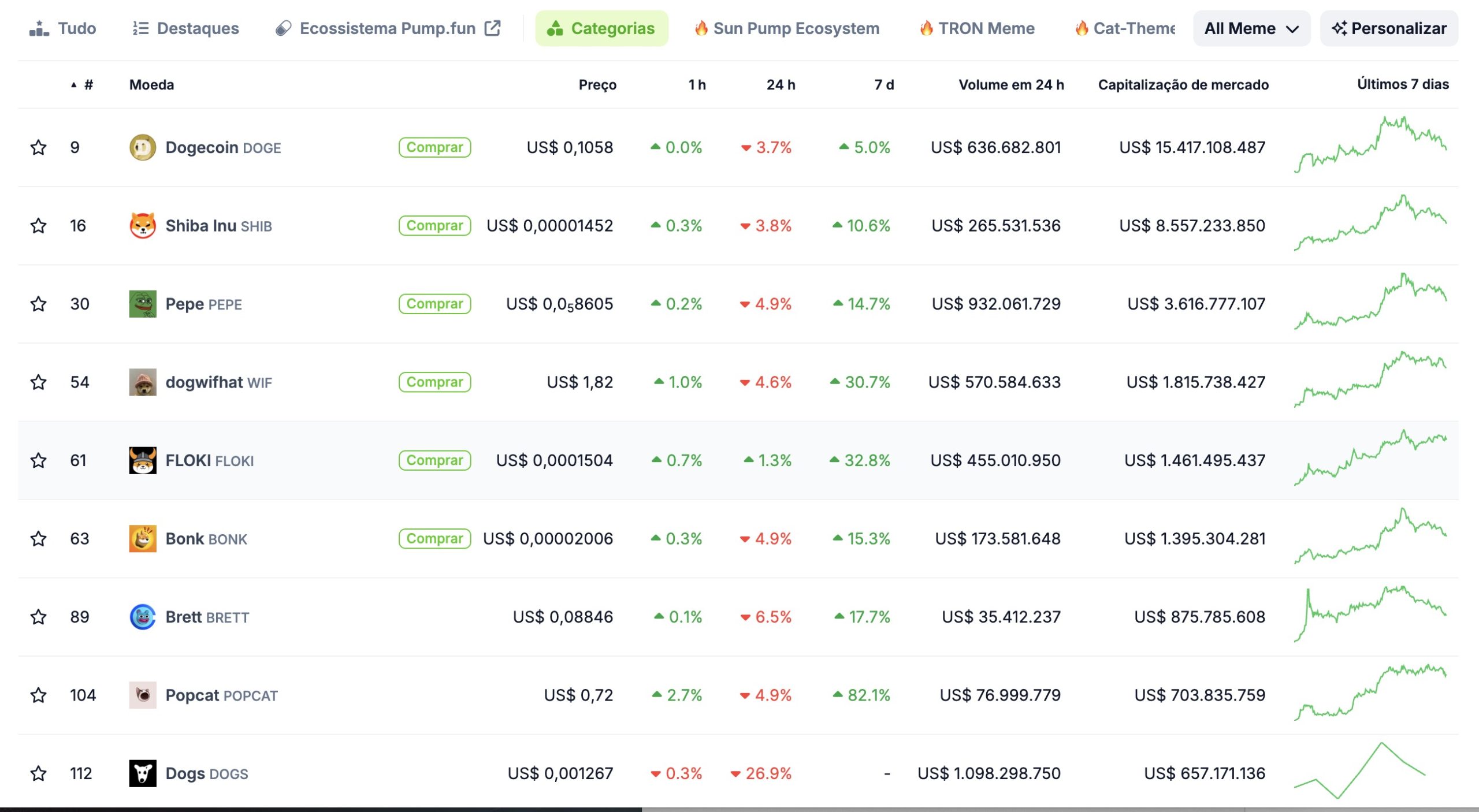Select the Sun Pump Ecosystem category
The image size is (1479, 812).
tap(786, 28)
